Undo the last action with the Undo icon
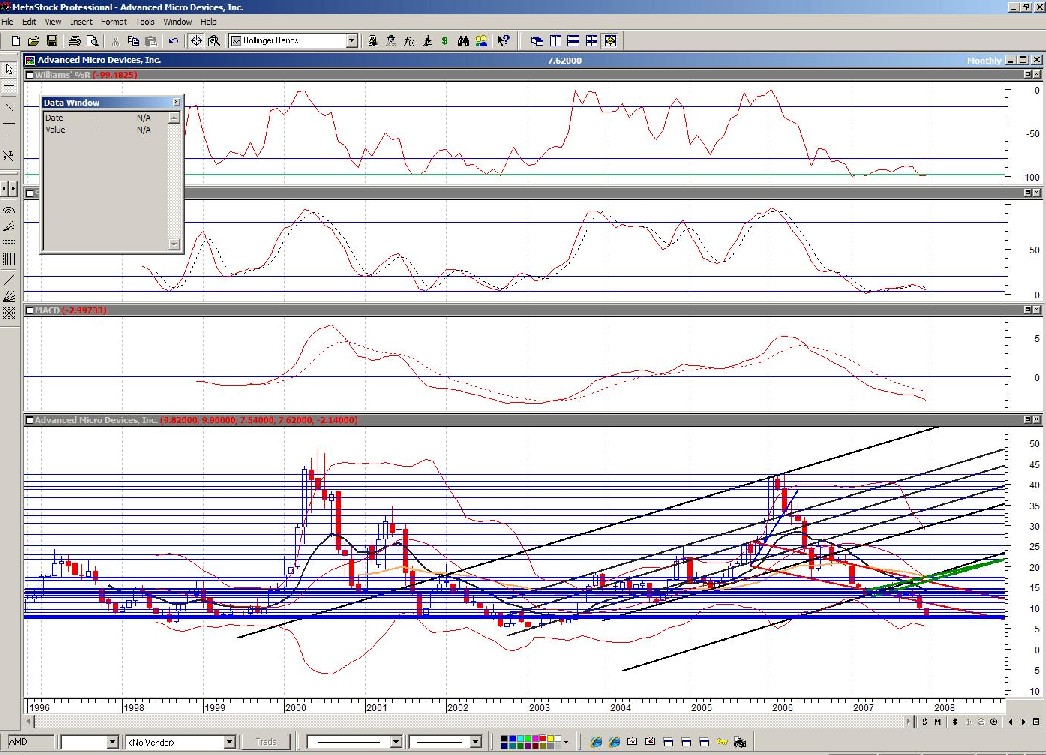 click(173, 41)
